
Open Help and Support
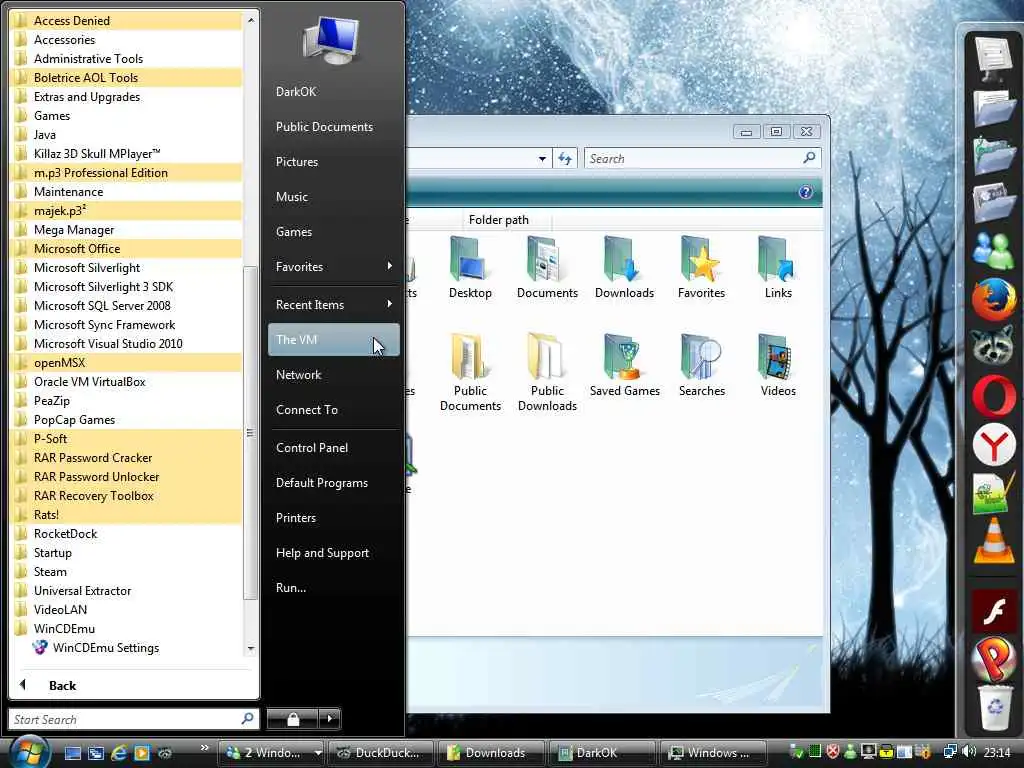click(334, 552)
